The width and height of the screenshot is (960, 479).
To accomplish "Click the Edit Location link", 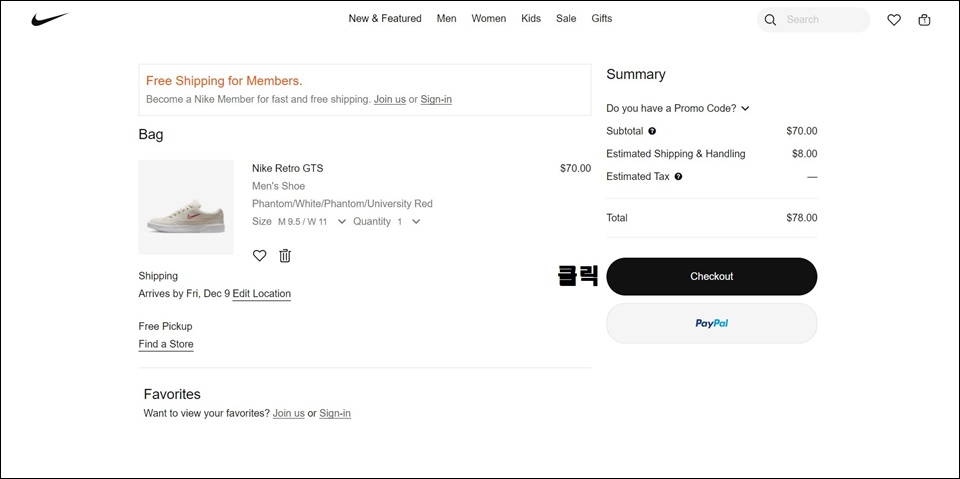I will tap(261, 293).
